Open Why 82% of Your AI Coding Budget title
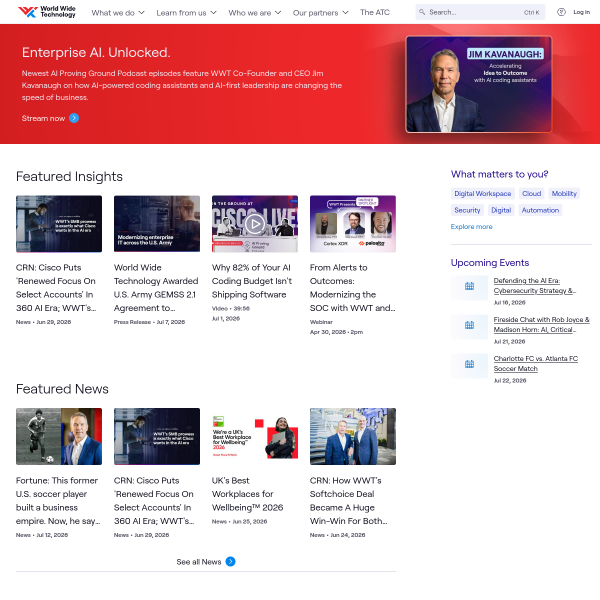 (252, 281)
